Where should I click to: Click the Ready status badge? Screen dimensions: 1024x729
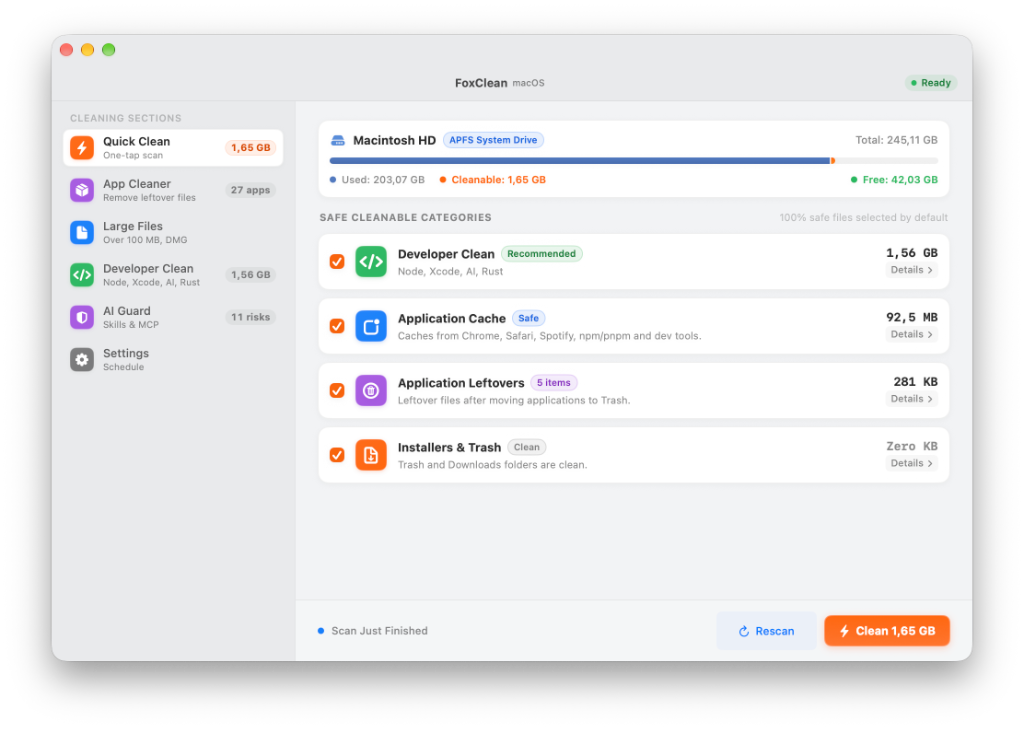[x=931, y=83]
